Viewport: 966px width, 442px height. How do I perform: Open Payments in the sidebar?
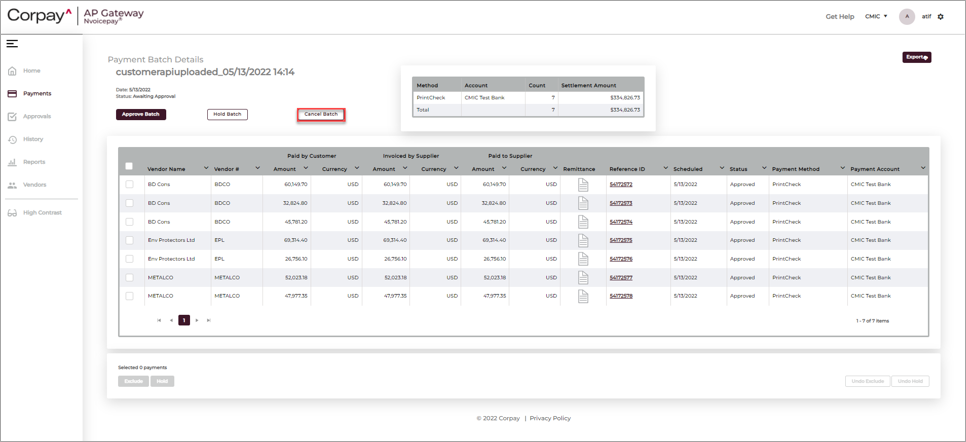pos(37,94)
